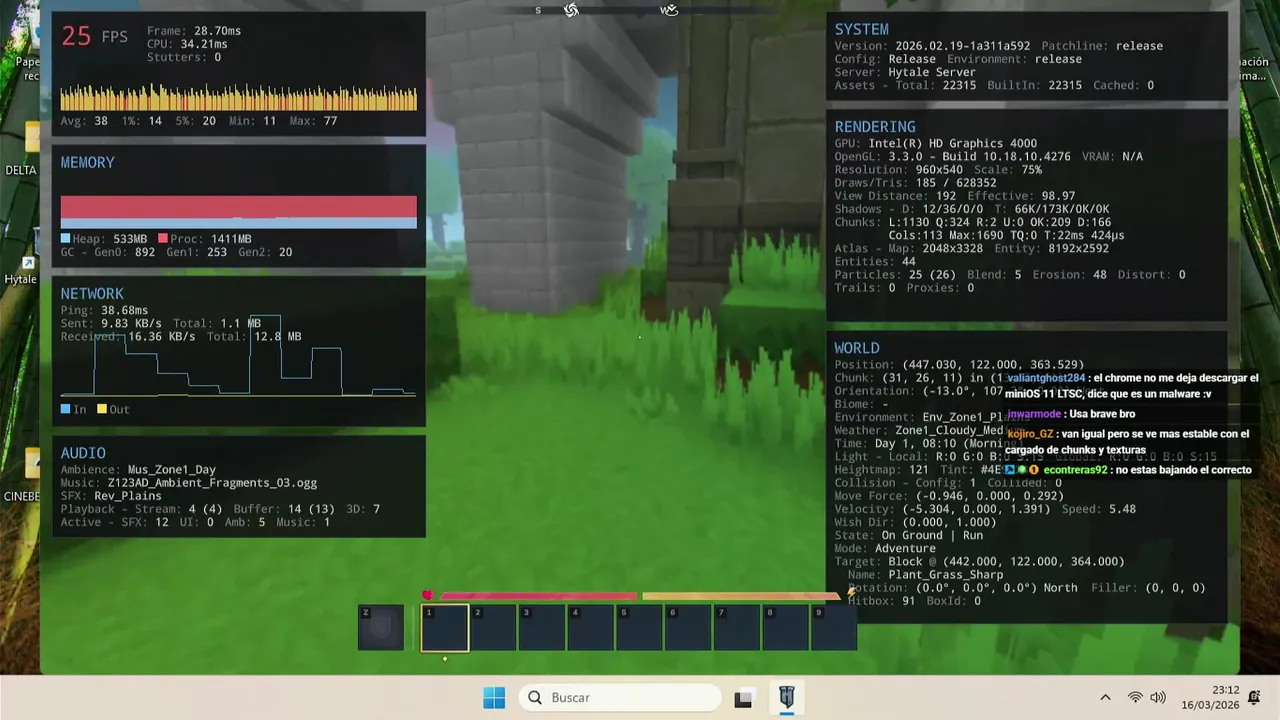Viewport: 1280px width, 720px height.
Task: Click the yellow Out legend swatch
Action: tap(102, 409)
